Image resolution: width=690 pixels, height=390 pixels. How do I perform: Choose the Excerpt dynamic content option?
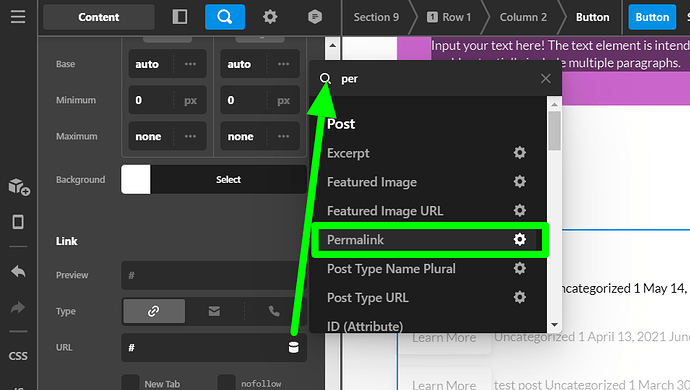pos(348,153)
